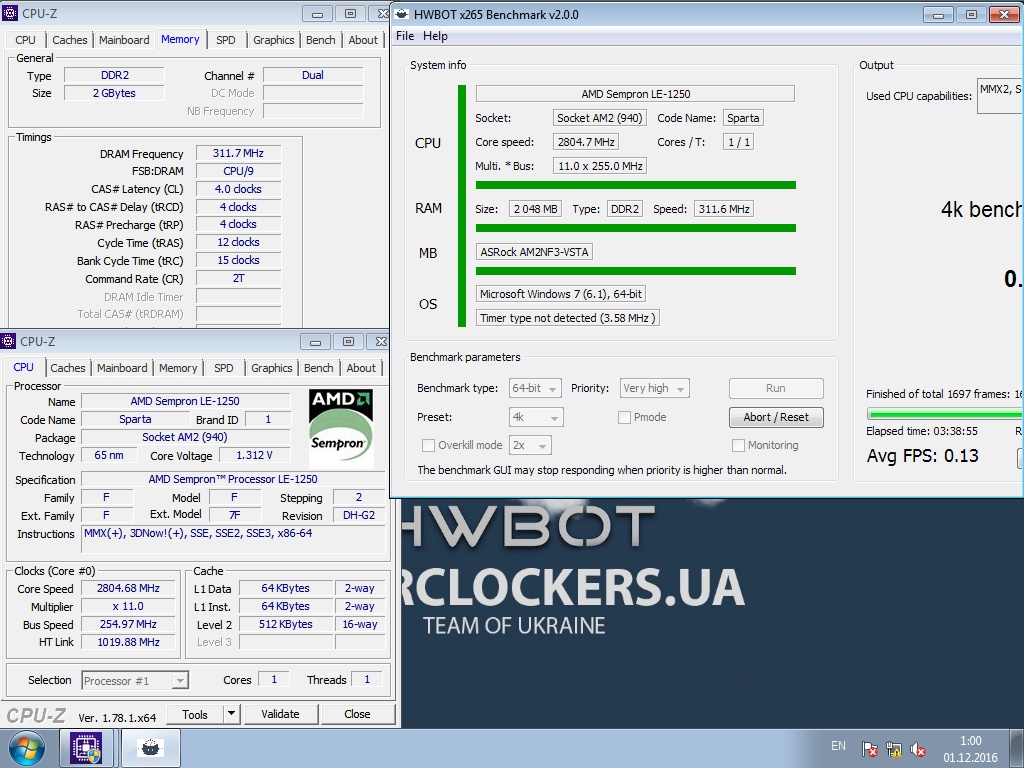Open Action Center flag tray icon
This screenshot has width=1024, height=768.
[869, 749]
